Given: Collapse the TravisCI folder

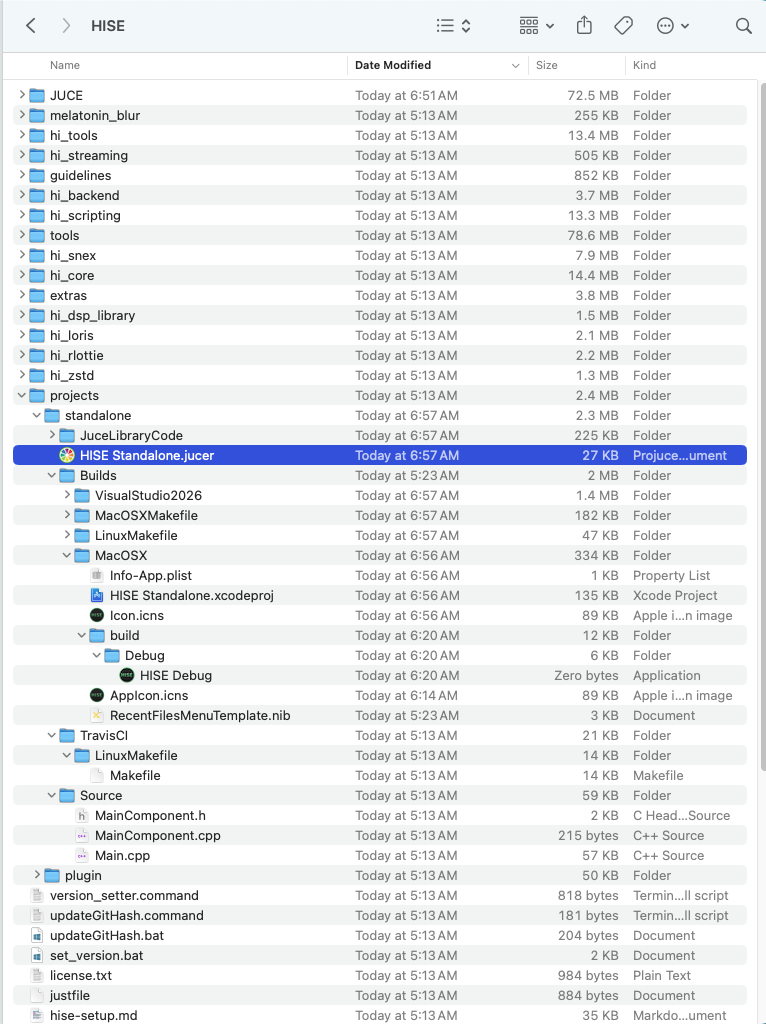Looking at the screenshot, I should (52, 735).
